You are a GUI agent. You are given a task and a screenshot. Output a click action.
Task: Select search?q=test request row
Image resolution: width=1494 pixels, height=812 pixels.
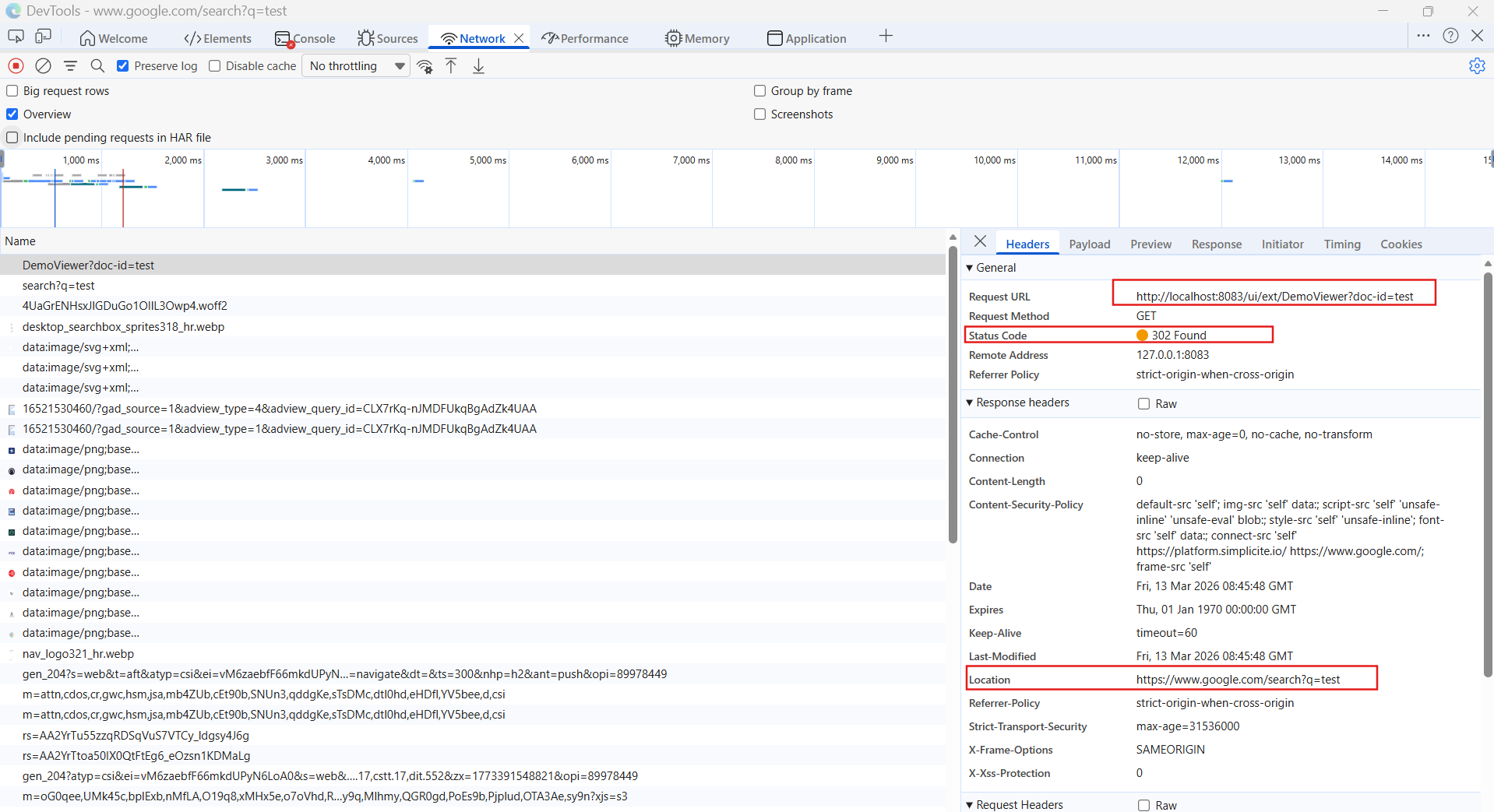click(x=58, y=286)
